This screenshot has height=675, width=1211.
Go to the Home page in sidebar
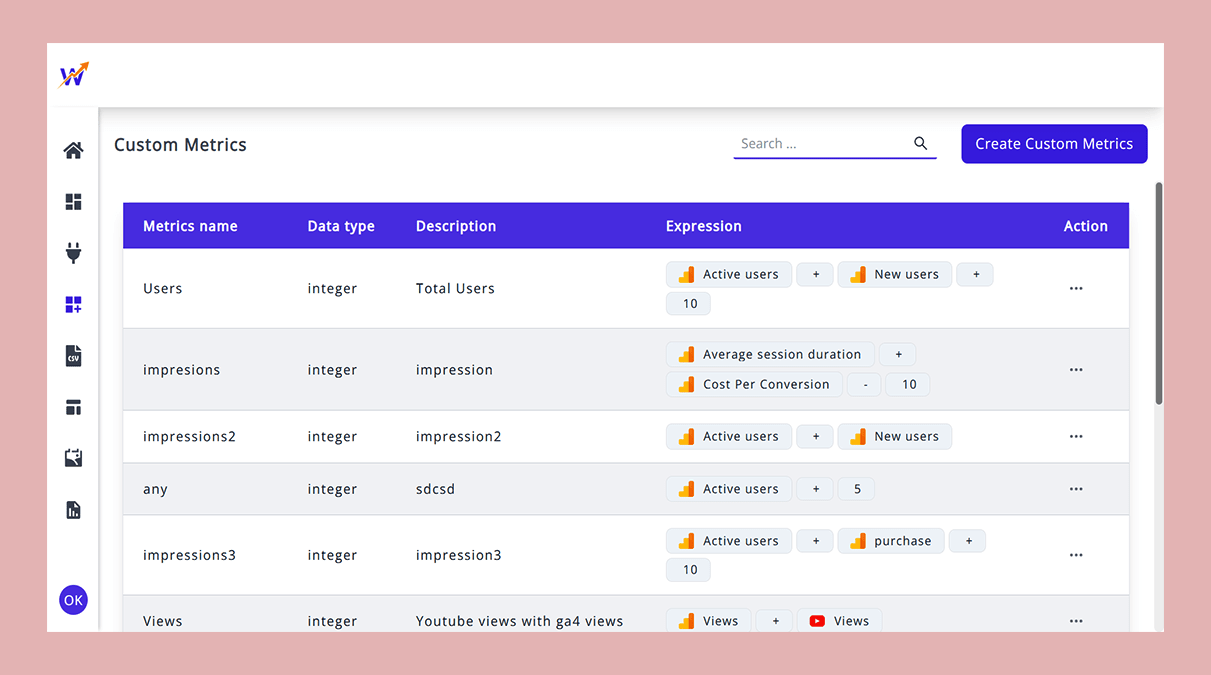pyautogui.click(x=73, y=151)
